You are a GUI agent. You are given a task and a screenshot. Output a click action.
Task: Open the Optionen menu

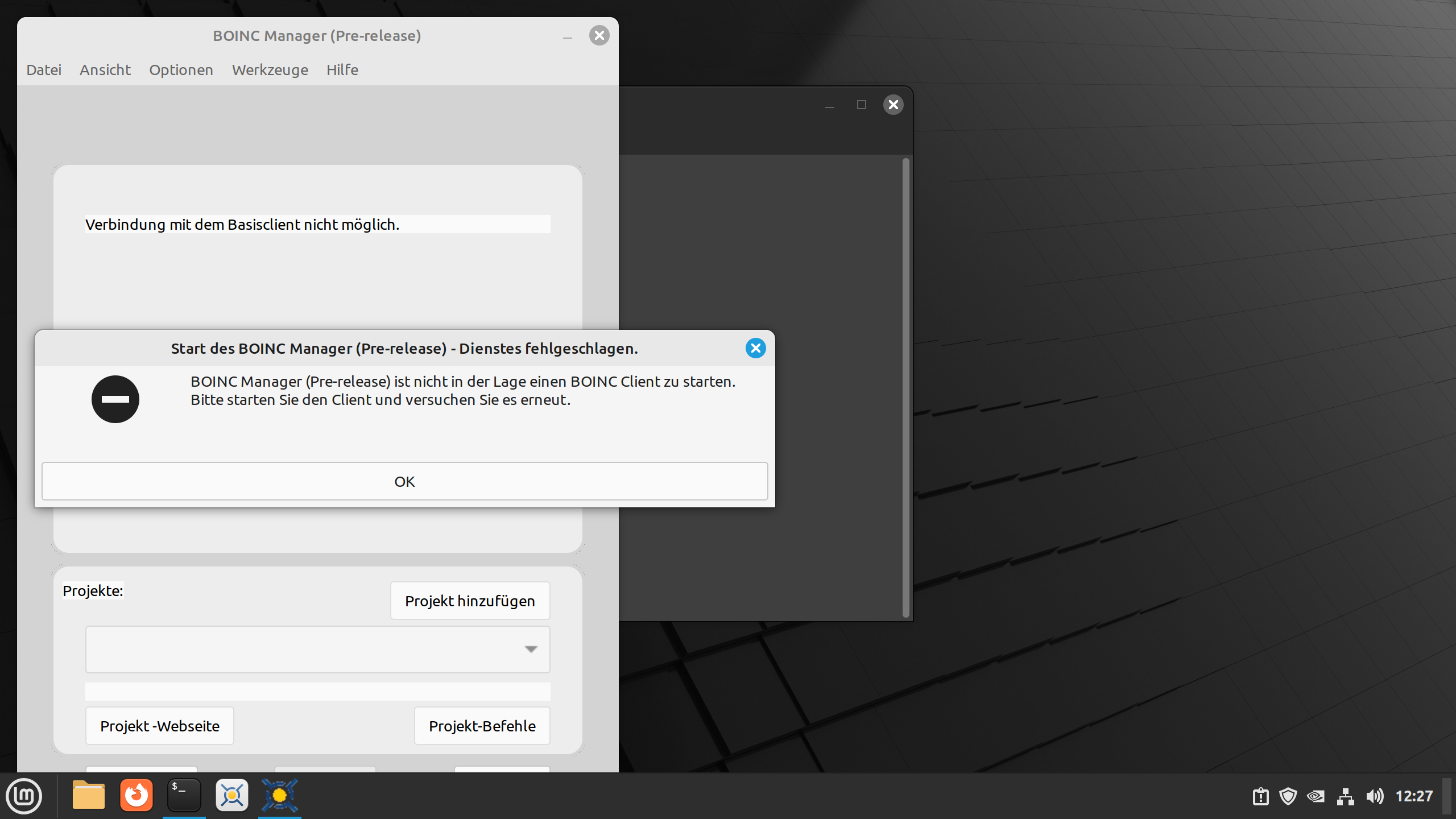point(181,69)
